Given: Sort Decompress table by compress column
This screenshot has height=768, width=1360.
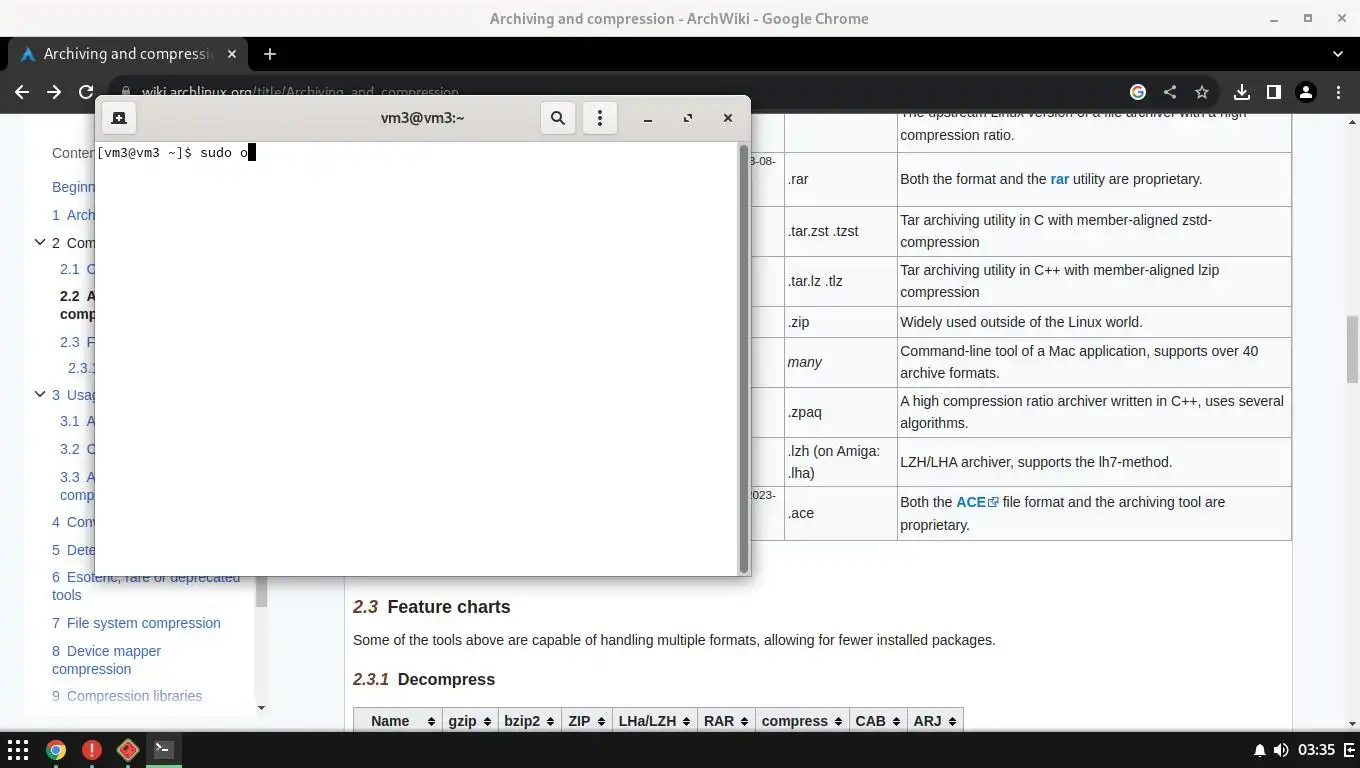Looking at the screenshot, I should [802, 721].
